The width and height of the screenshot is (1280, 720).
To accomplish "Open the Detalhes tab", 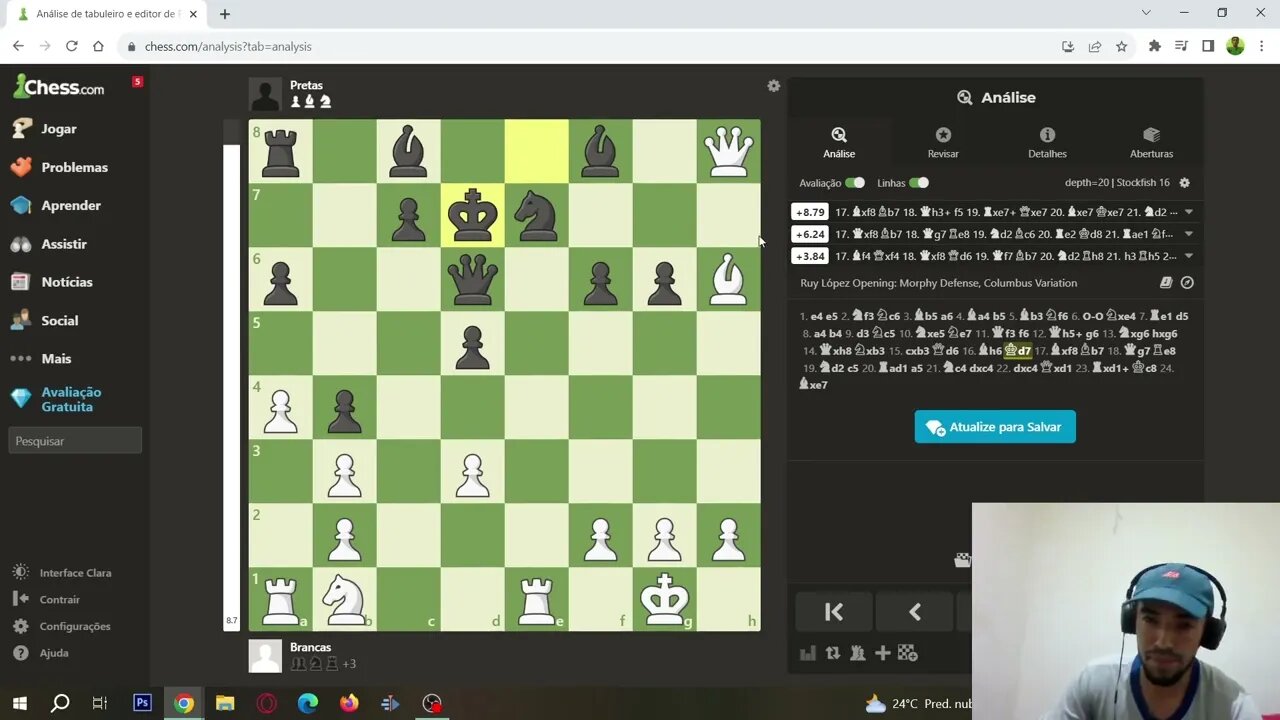I will pyautogui.click(x=1047, y=142).
